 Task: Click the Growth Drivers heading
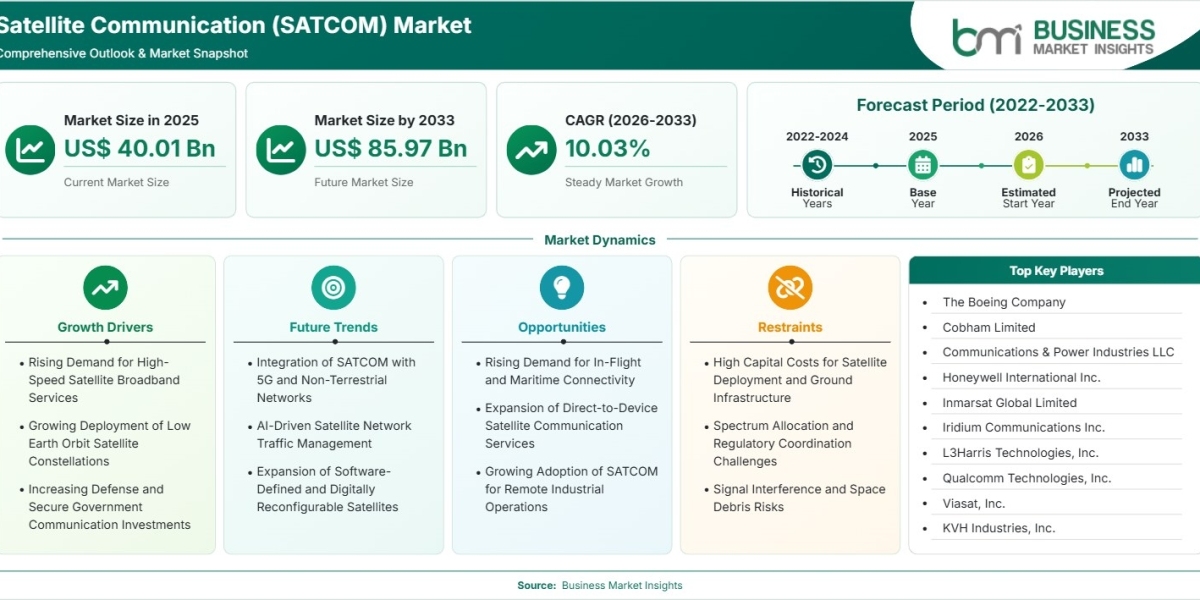pos(105,327)
